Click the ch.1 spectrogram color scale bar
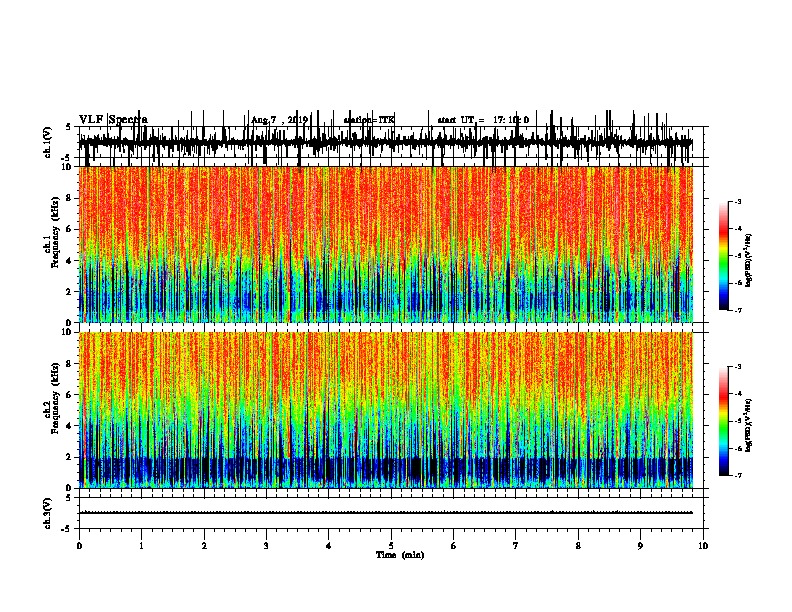The width and height of the screenshot is (792, 612). click(x=724, y=256)
